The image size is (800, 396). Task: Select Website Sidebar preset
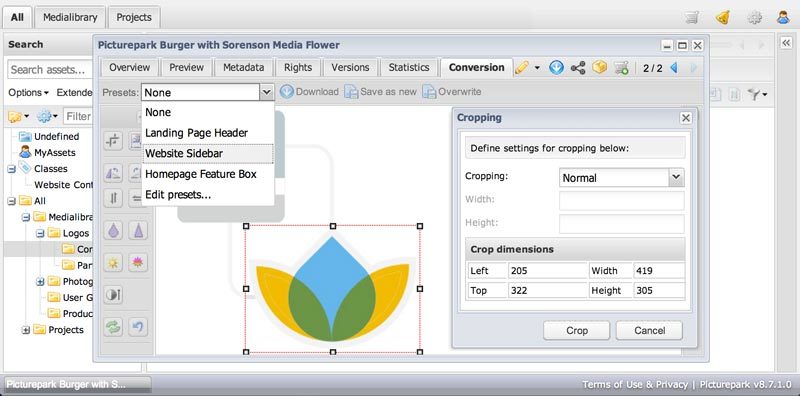coord(208,154)
